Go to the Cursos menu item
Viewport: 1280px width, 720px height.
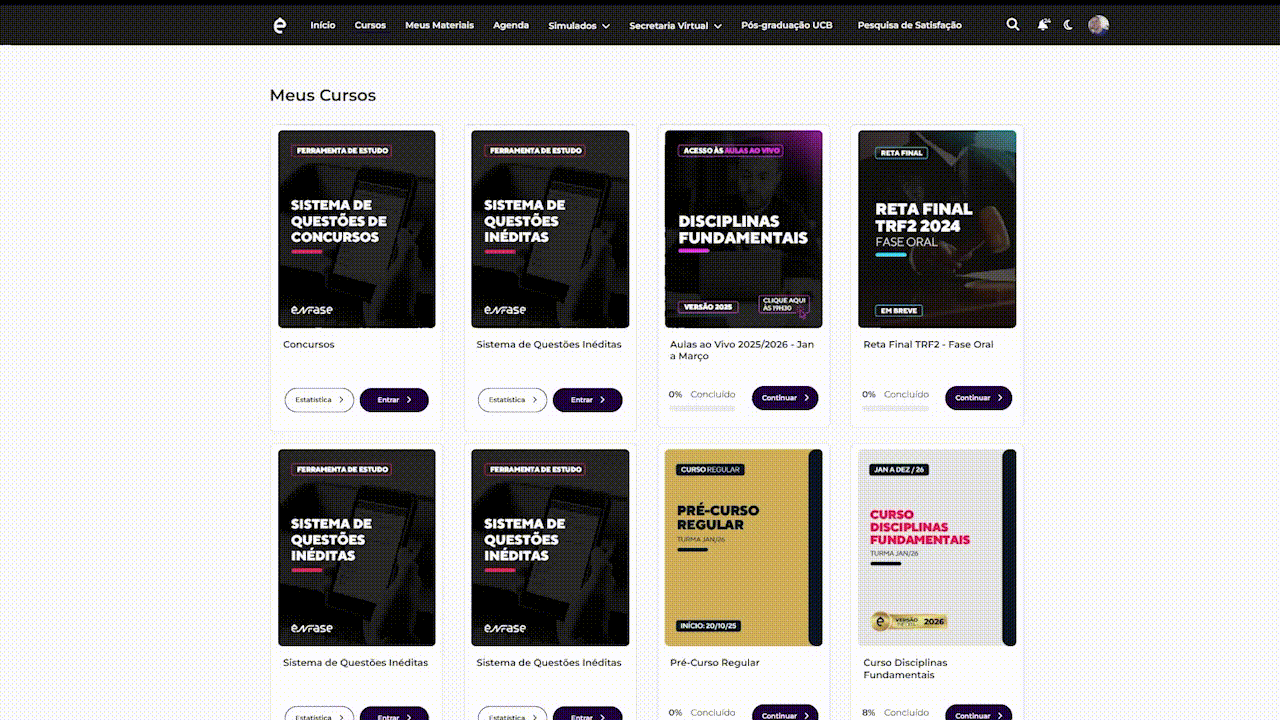coord(370,25)
